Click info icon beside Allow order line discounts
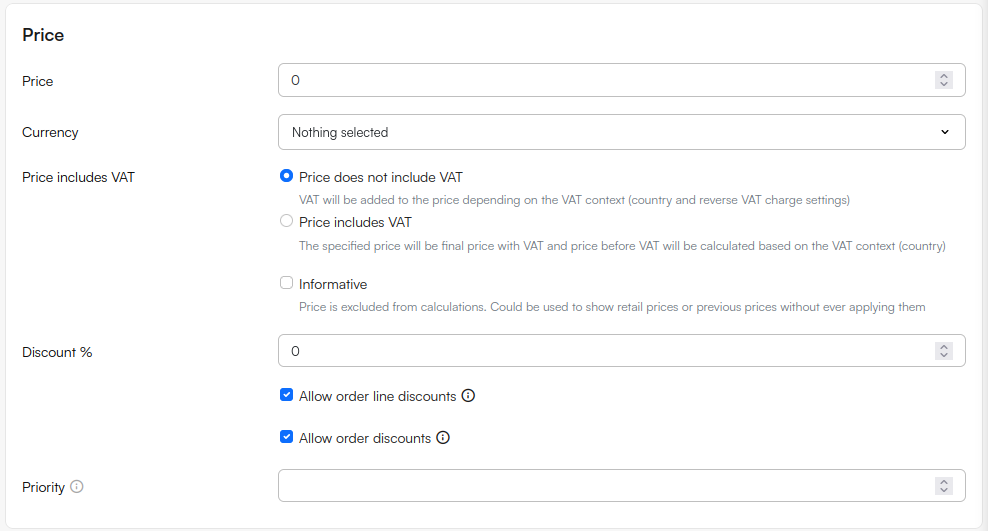The image size is (988, 531). (x=468, y=396)
